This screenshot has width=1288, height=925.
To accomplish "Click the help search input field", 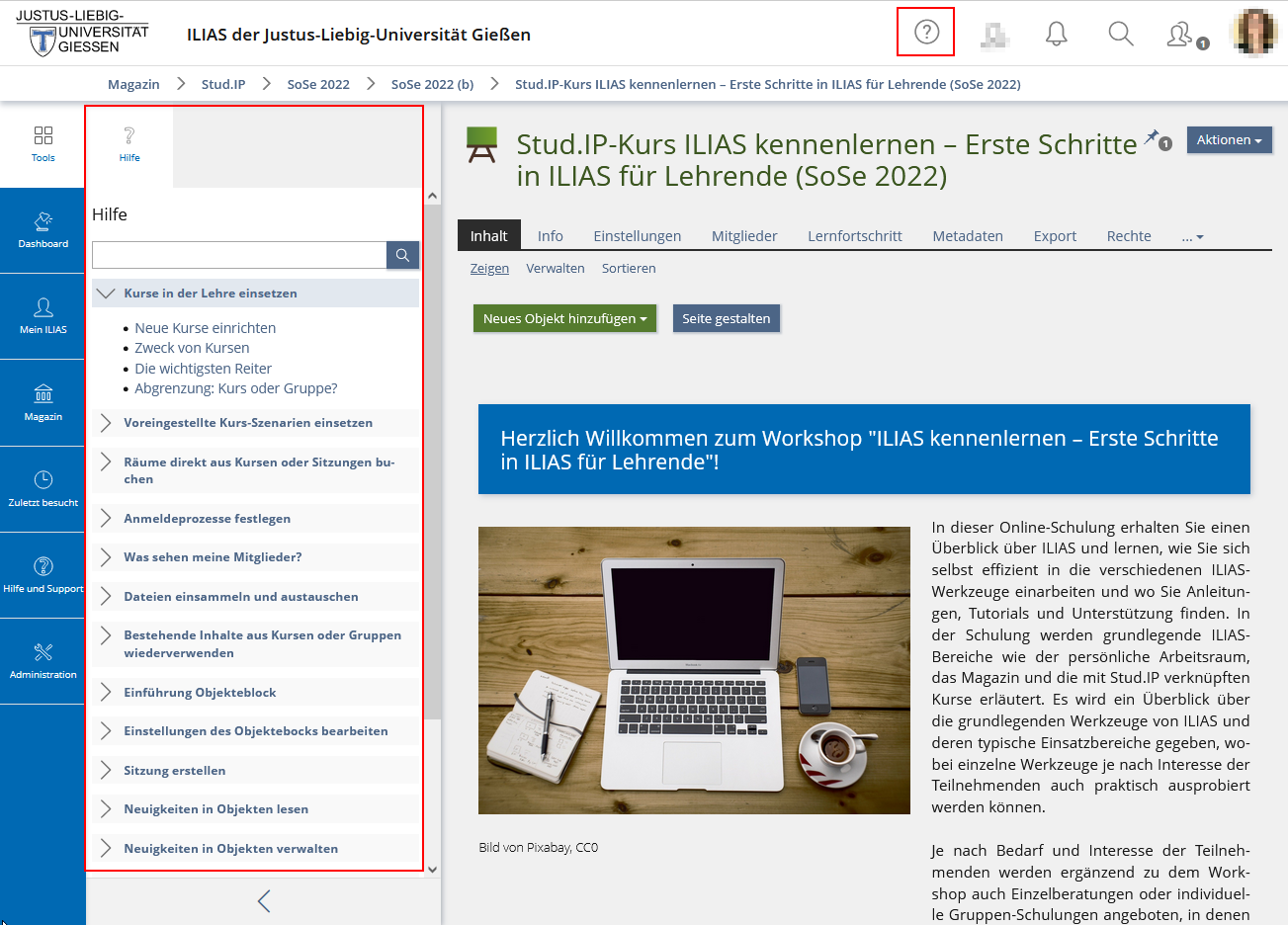I will [239, 255].
